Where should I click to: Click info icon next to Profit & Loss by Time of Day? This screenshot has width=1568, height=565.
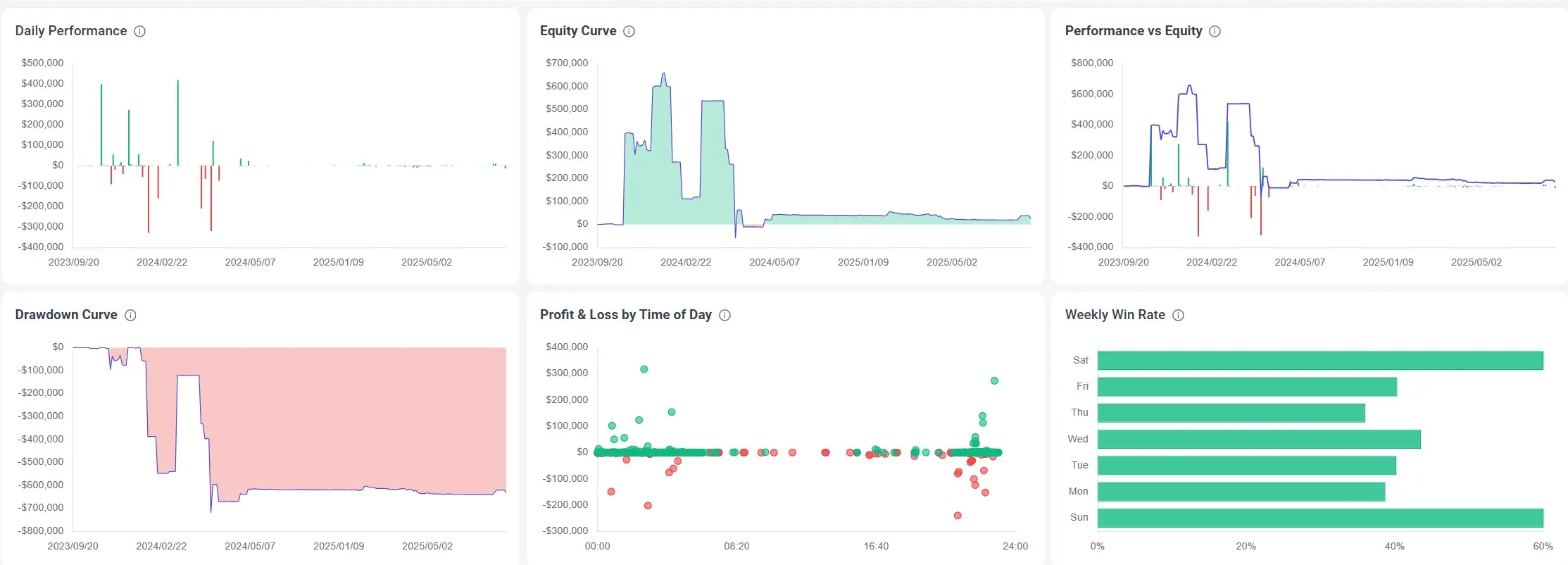click(725, 315)
